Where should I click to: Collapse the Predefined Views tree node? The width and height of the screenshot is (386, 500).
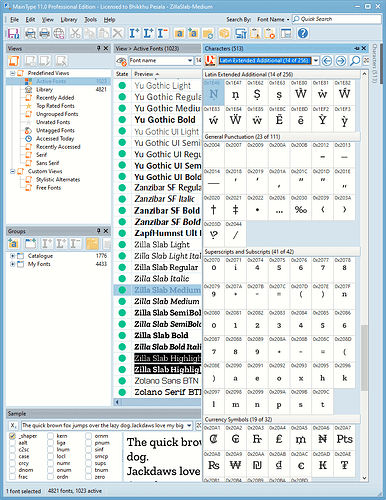tap(12, 73)
